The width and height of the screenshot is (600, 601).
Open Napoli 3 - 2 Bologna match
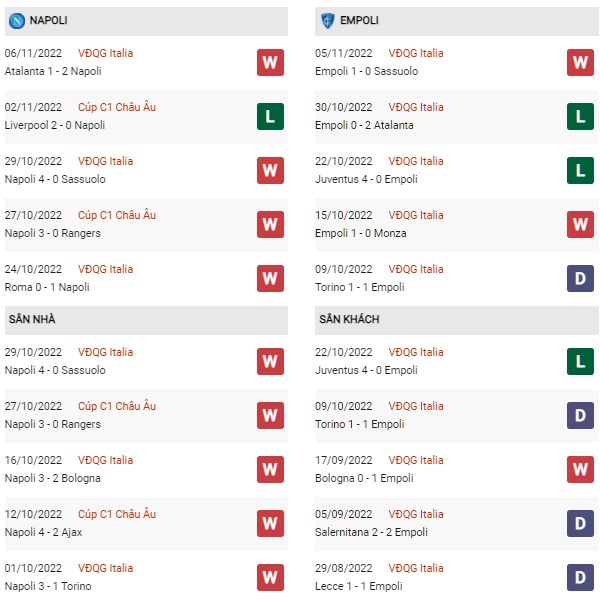click(53, 478)
